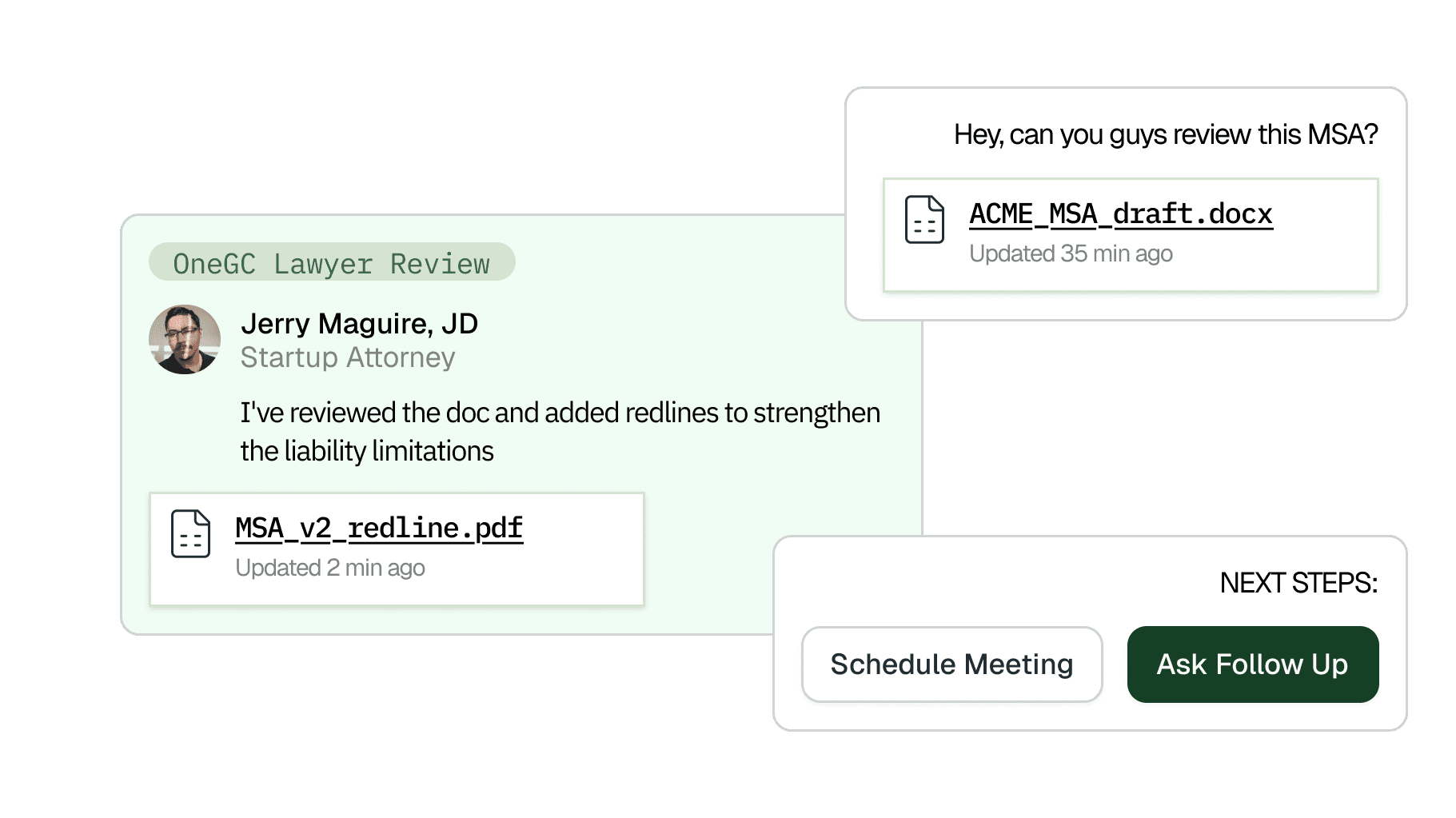Click the NEXT STEPS heading

(1298, 583)
